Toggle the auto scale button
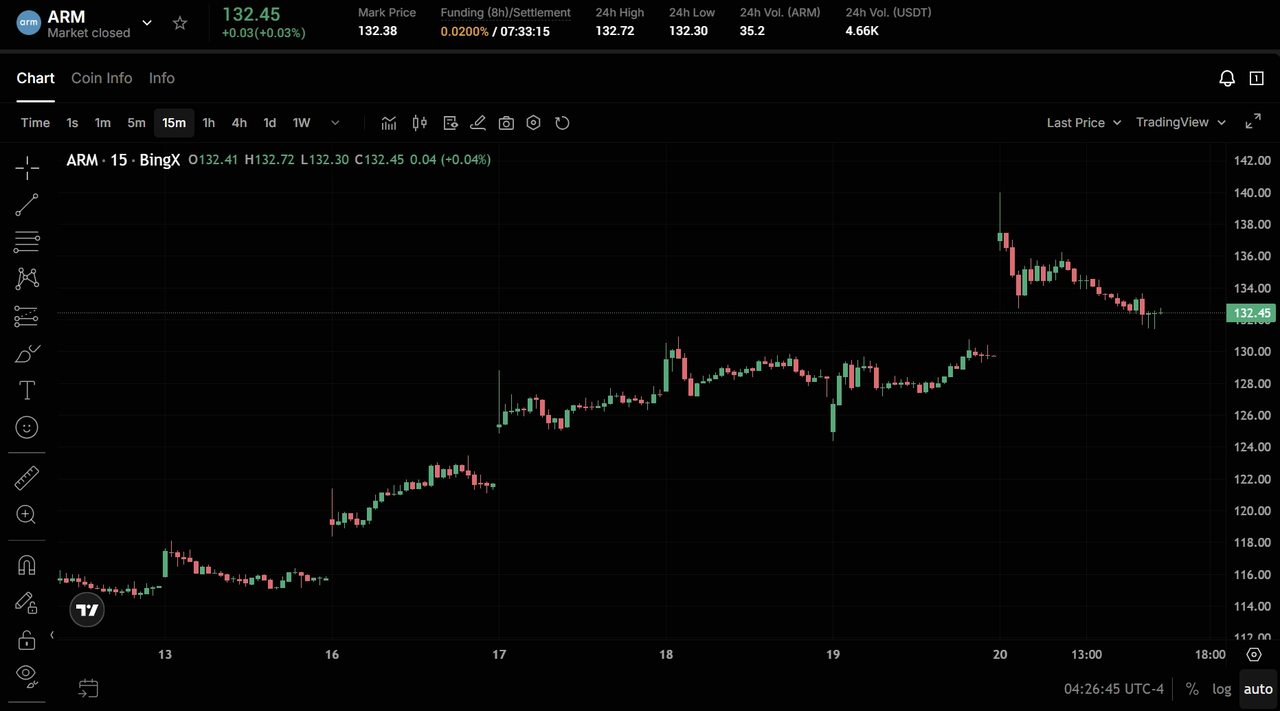 point(1258,689)
